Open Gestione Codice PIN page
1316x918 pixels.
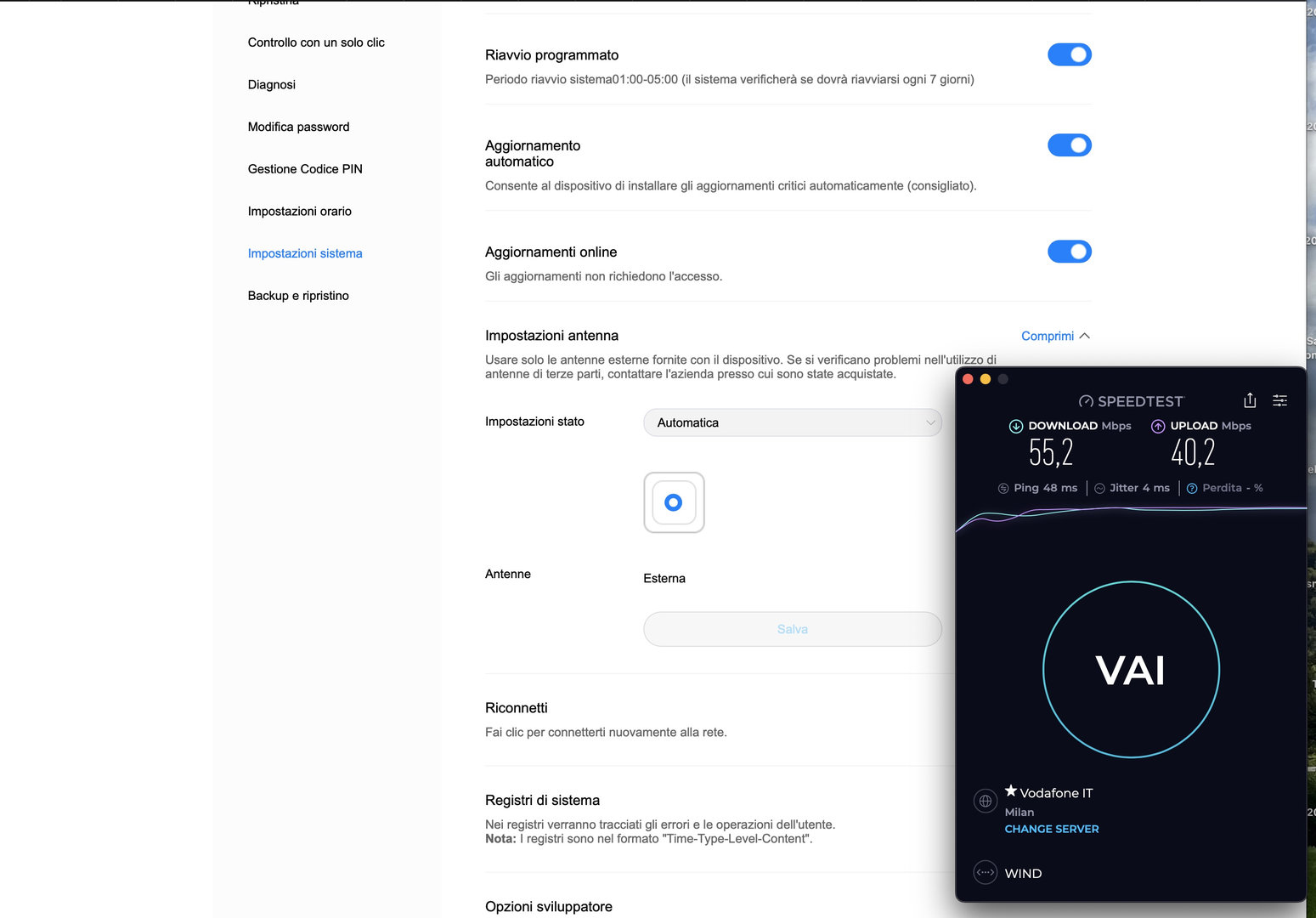pyautogui.click(x=305, y=169)
